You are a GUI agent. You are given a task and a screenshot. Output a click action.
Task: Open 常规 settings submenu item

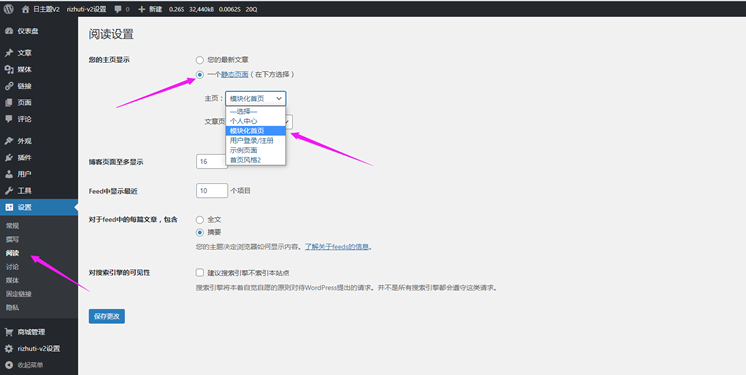point(12,226)
